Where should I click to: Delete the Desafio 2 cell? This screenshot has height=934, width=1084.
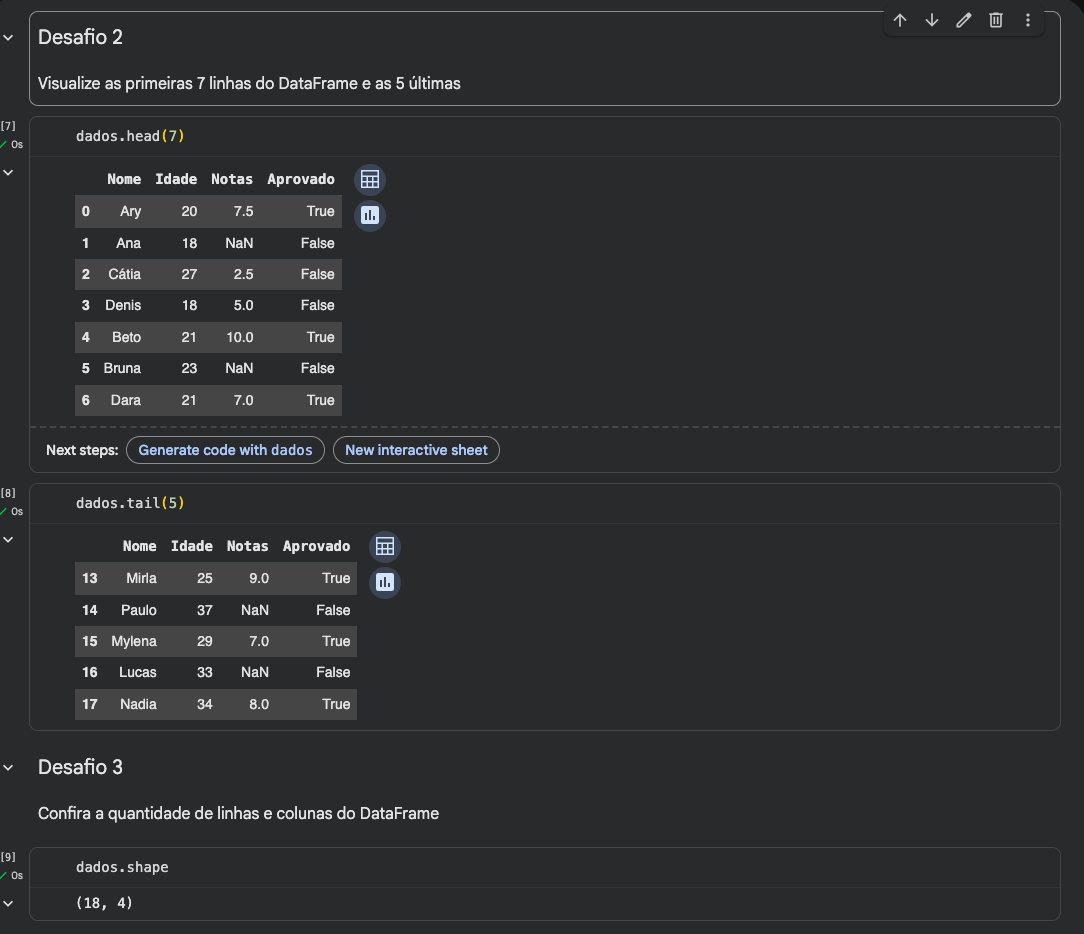point(996,20)
